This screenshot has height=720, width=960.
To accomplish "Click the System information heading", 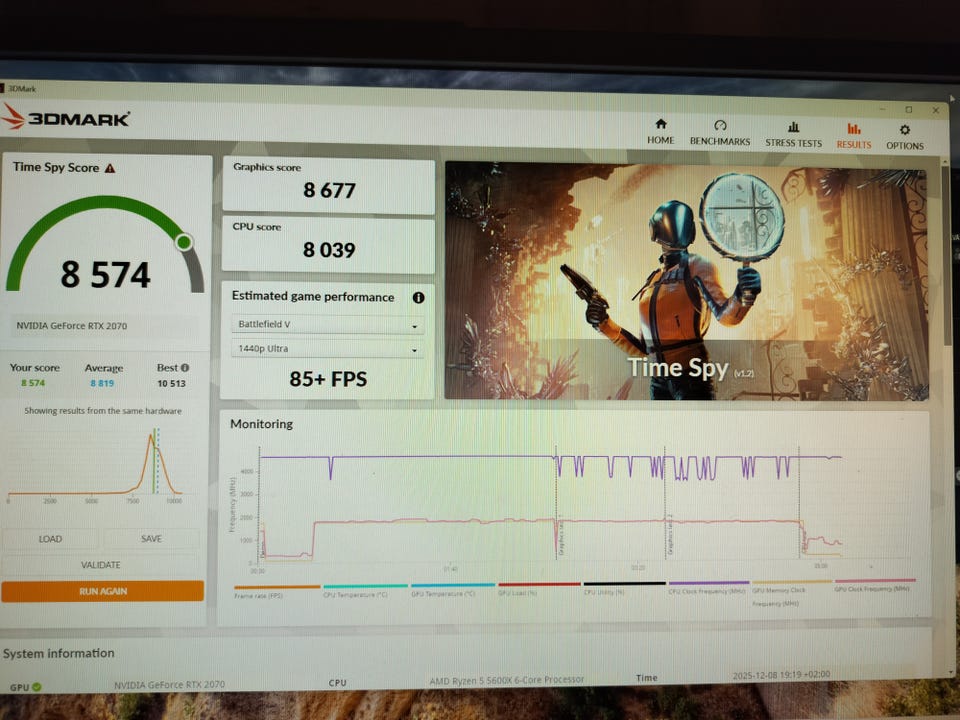I will 59,653.
